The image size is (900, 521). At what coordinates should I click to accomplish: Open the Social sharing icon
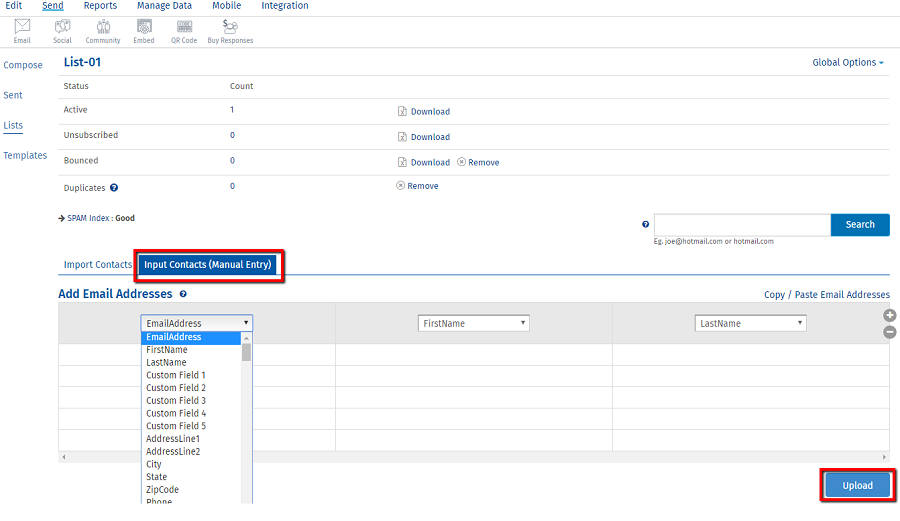pos(62,31)
